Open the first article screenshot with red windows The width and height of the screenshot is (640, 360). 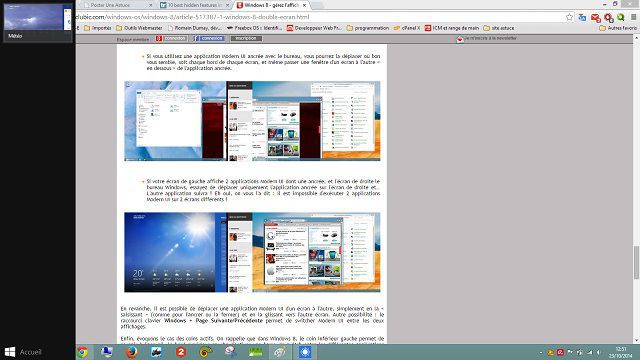tap(252, 121)
